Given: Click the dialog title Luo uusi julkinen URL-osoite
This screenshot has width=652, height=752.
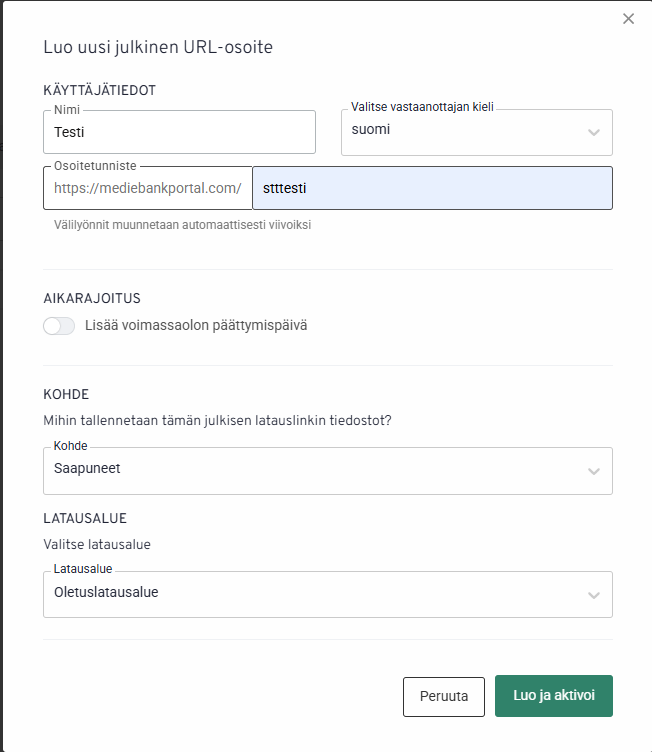Looking at the screenshot, I should (x=158, y=47).
